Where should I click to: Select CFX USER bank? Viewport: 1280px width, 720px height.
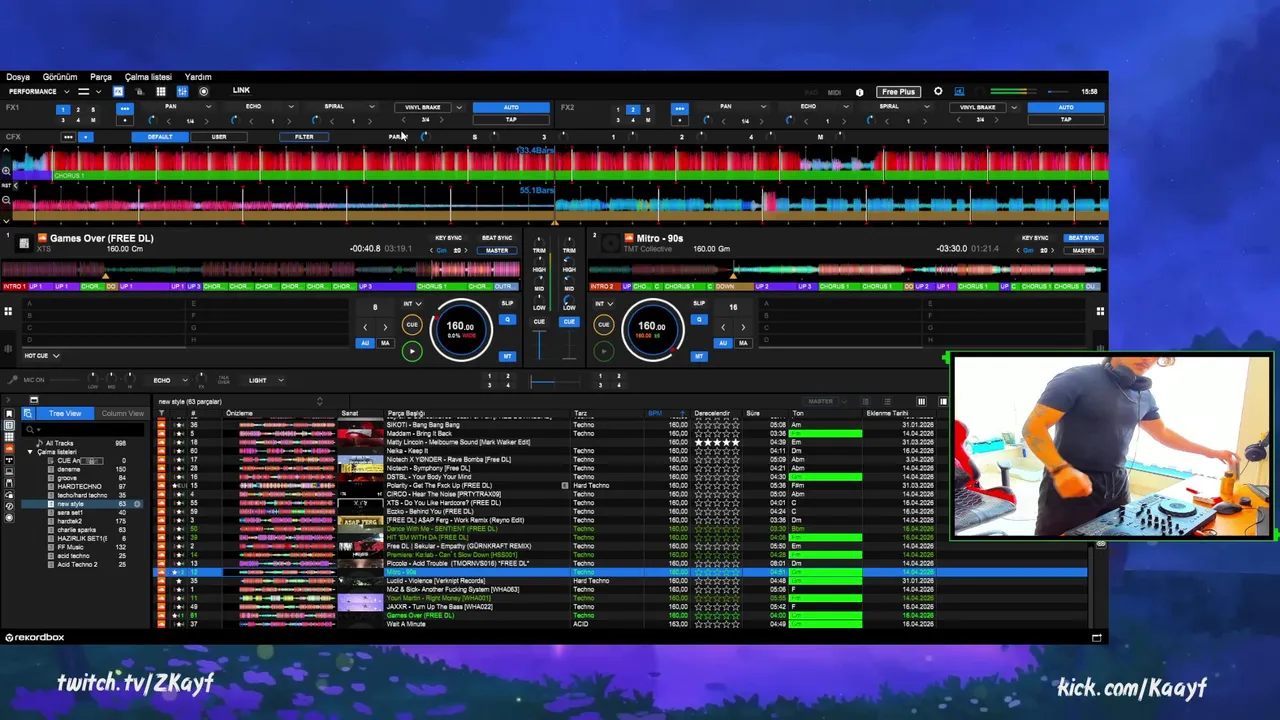pyautogui.click(x=219, y=137)
